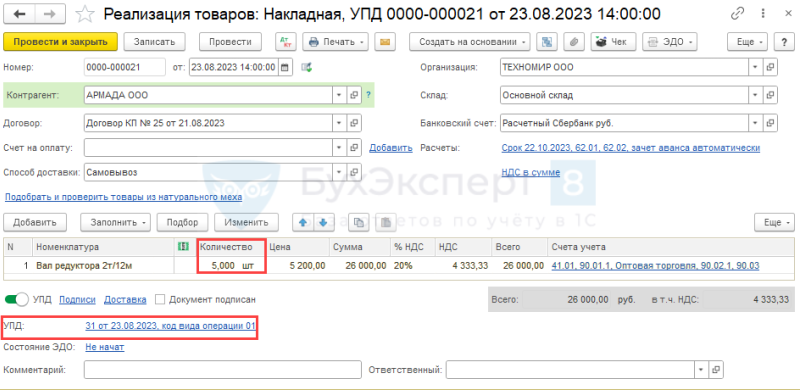Expand the Контрагент dropdown arrow
This screenshot has width=800, height=390.
(x=340, y=95)
